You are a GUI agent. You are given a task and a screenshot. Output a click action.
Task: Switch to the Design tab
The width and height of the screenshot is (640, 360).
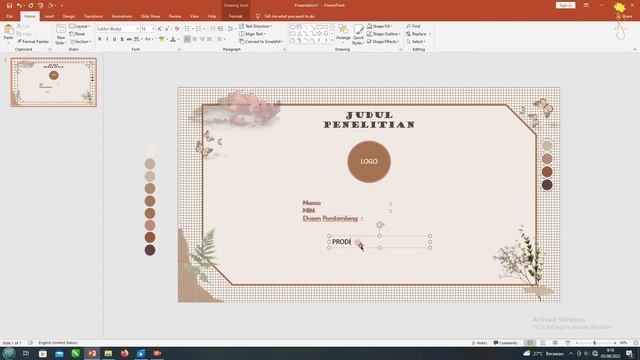(69, 16)
